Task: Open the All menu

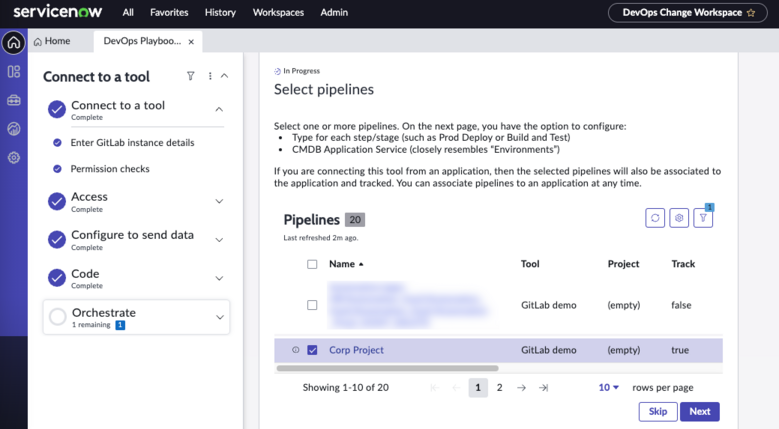Action: click(x=128, y=12)
